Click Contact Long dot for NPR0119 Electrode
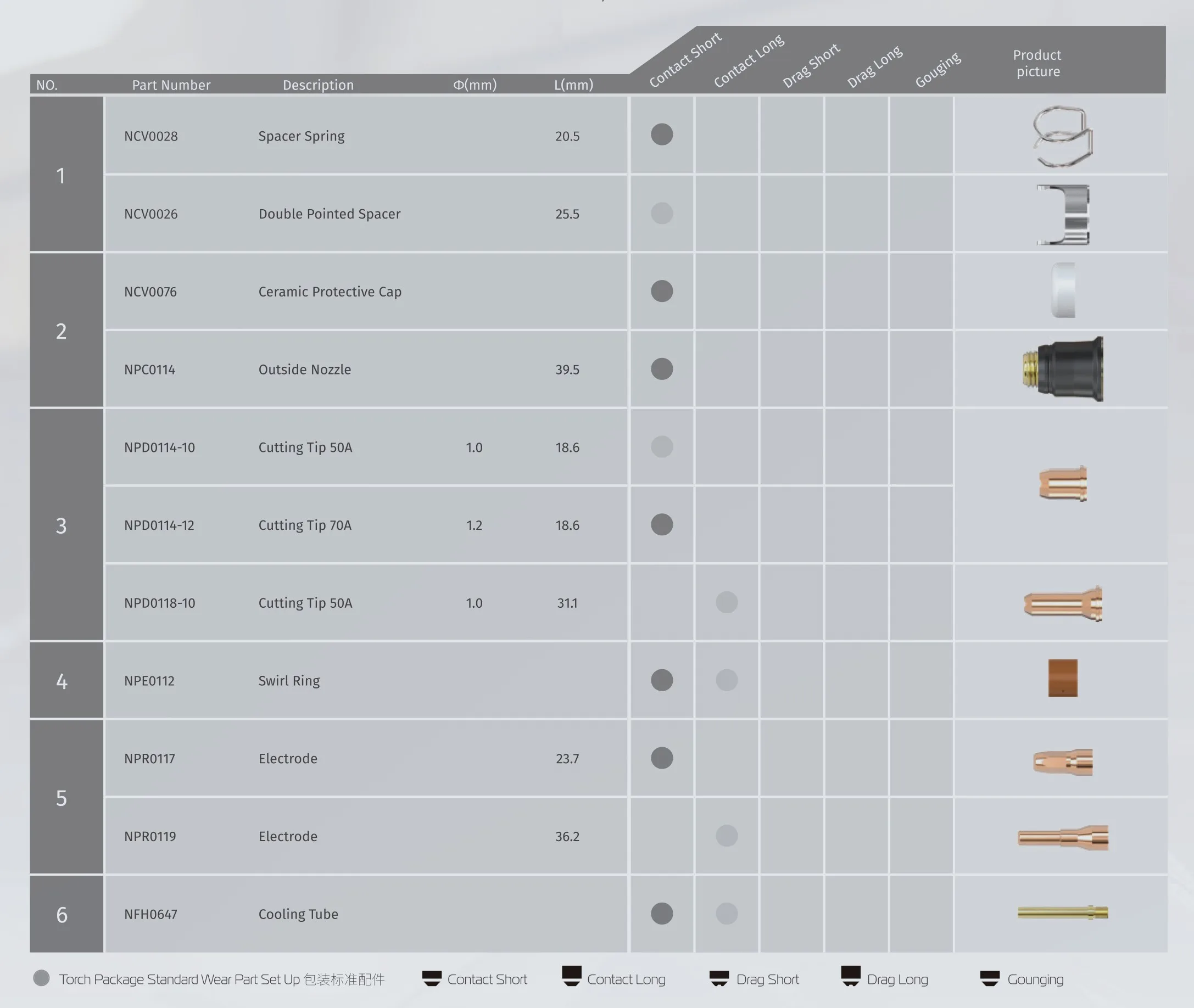 pos(727,836)
